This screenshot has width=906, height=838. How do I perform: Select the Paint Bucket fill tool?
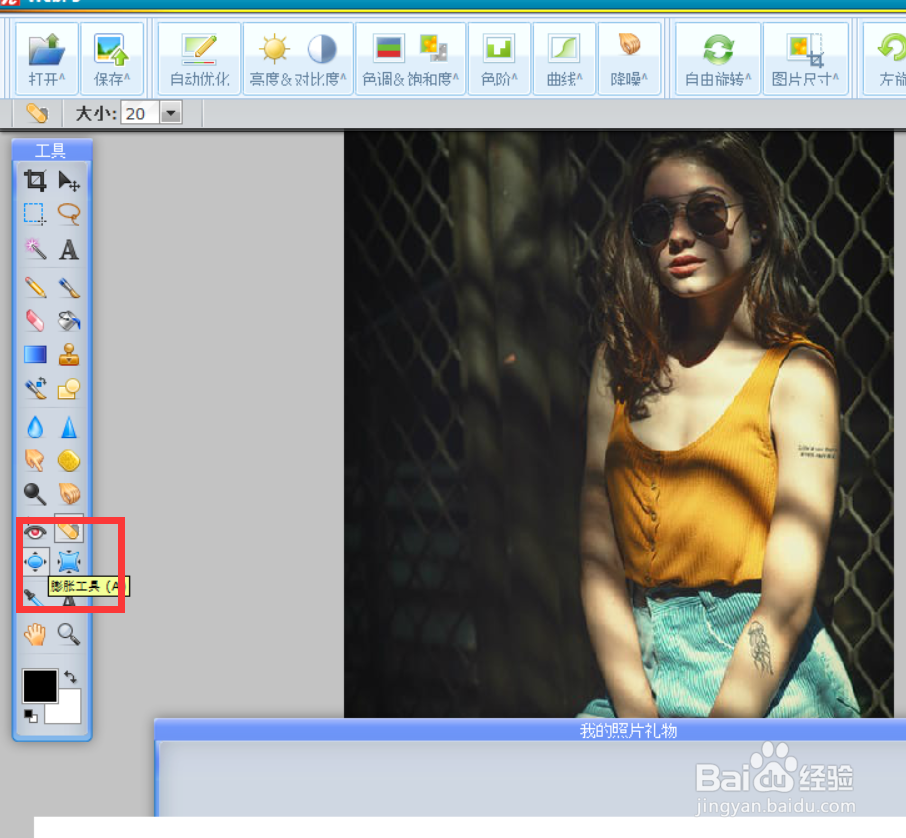click(x=69, y=321)
